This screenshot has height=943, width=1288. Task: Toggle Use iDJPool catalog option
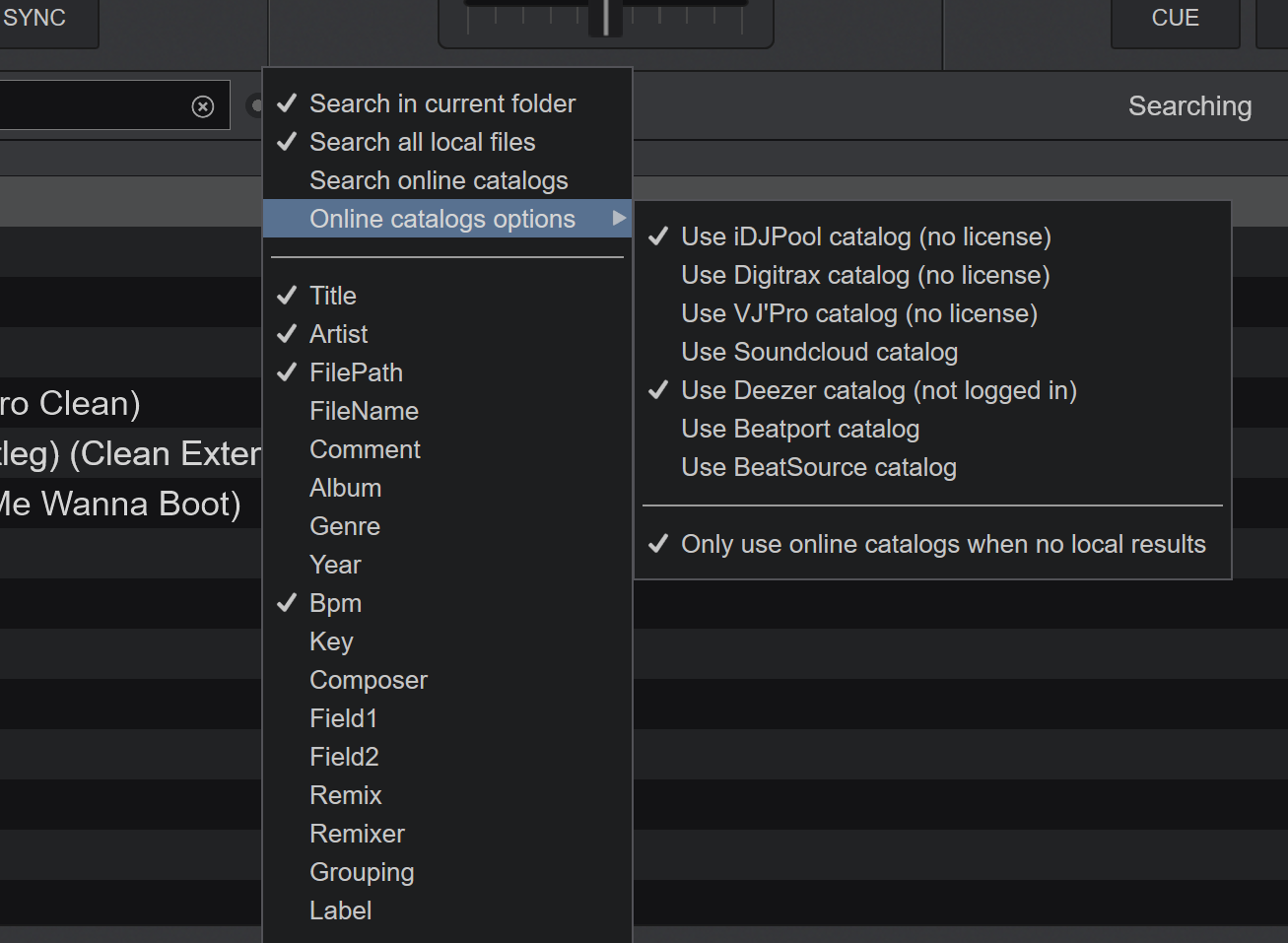[x=932, y=236]
